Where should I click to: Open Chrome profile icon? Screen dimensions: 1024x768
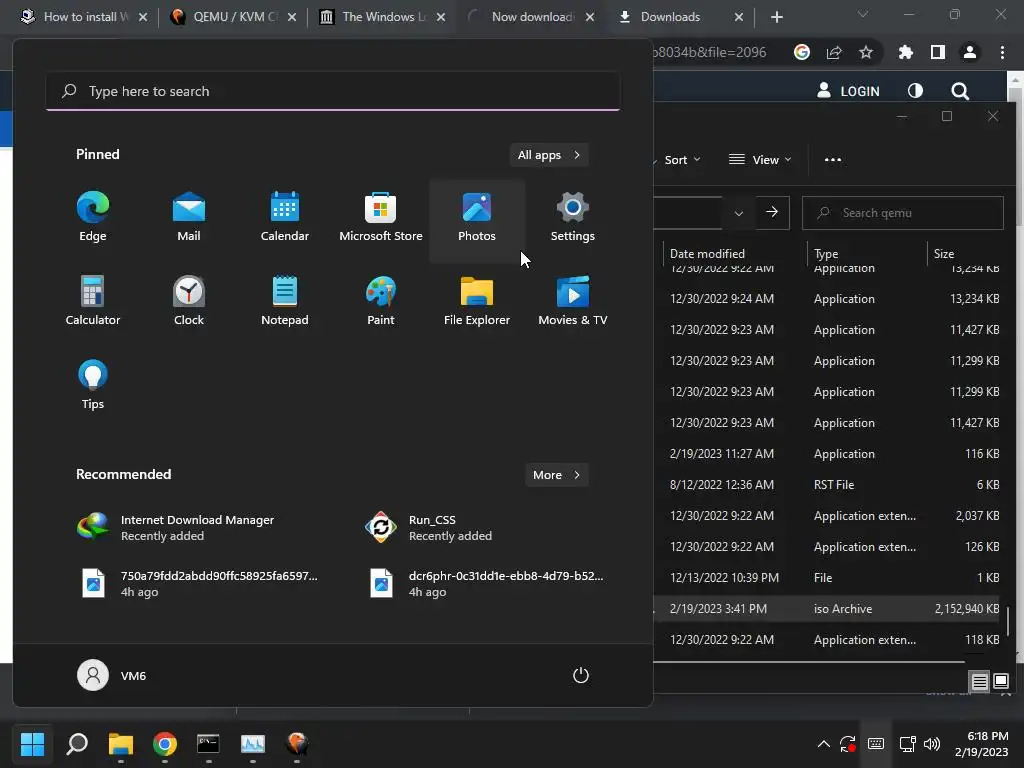(x=970, y=52)
